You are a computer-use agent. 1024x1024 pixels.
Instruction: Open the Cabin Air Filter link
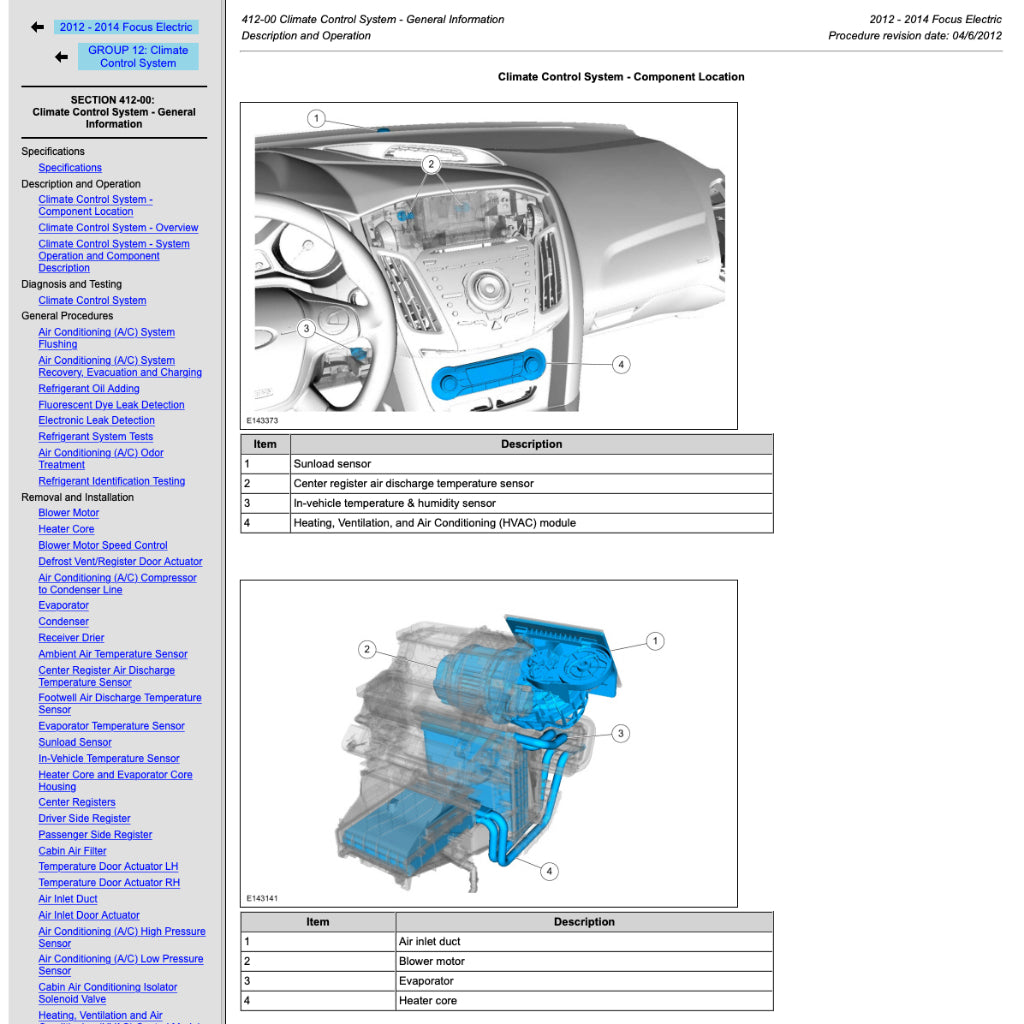coord(72,851)
